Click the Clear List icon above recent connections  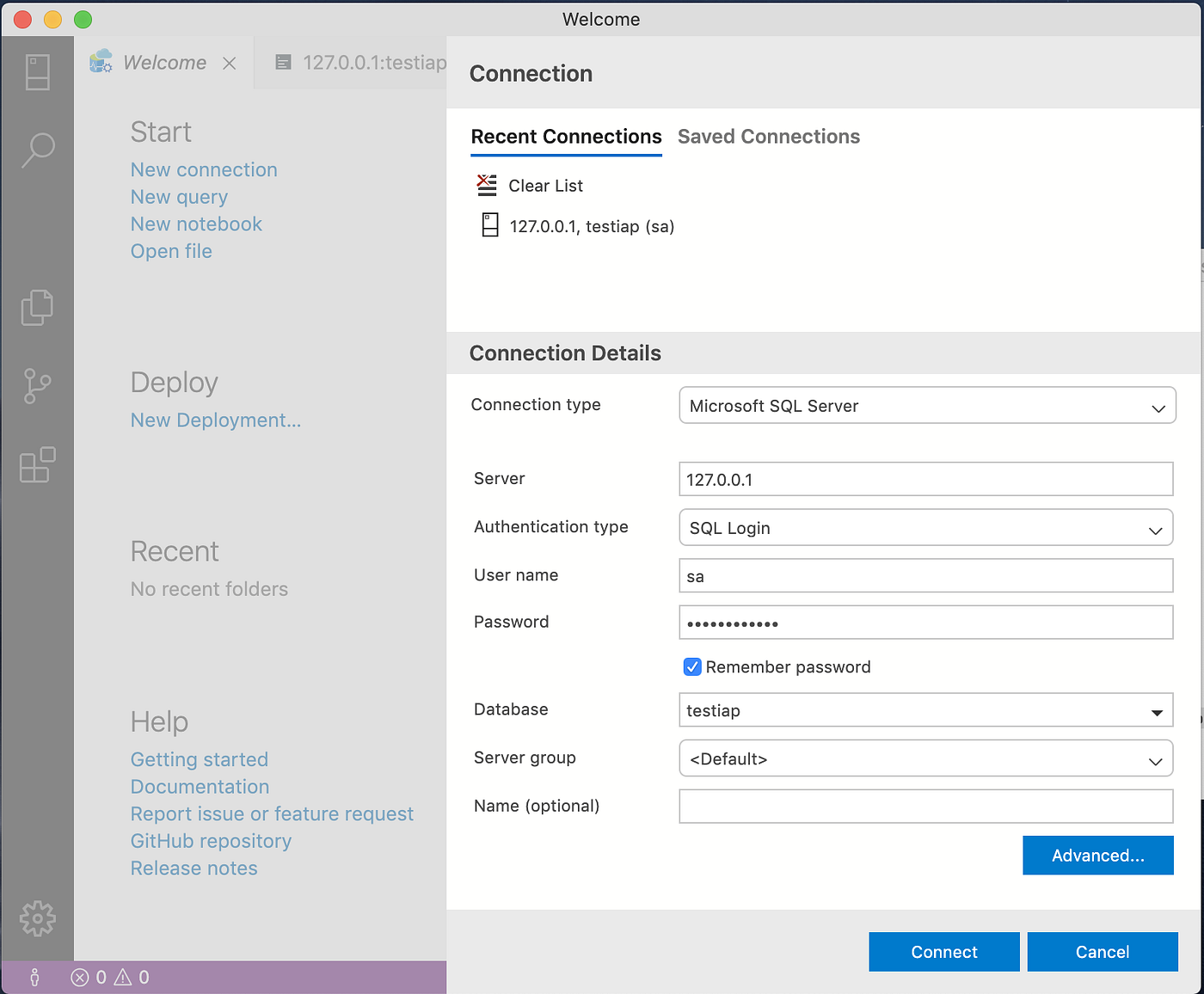tap(486, 185)
